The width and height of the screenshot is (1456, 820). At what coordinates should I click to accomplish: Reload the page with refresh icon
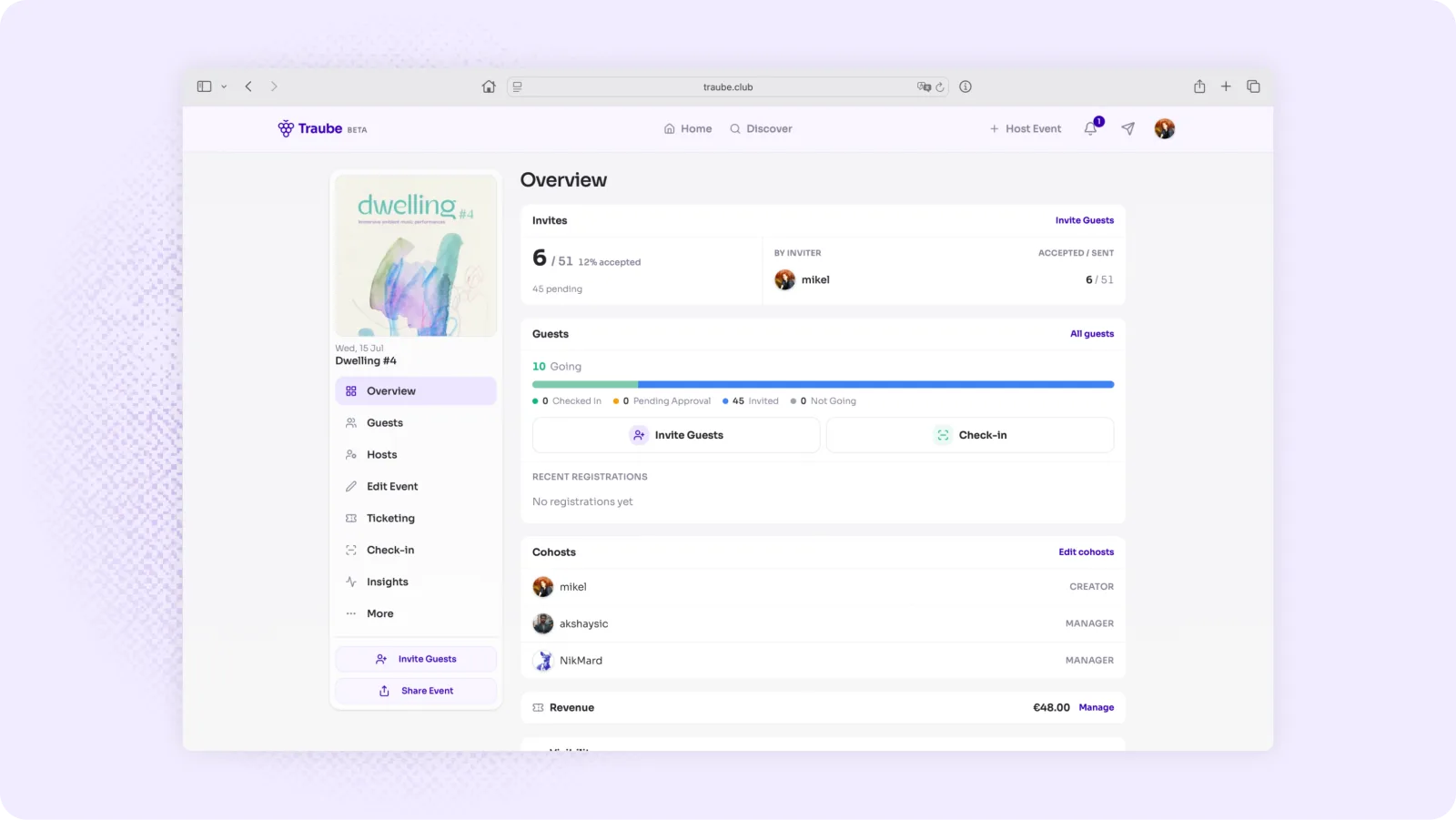point(940,87)
